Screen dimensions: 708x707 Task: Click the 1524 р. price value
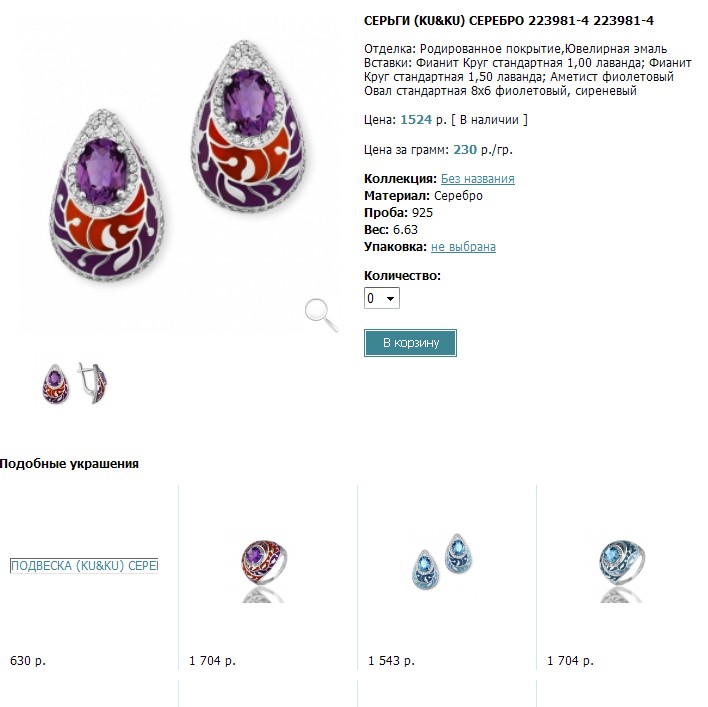point(423,120)
